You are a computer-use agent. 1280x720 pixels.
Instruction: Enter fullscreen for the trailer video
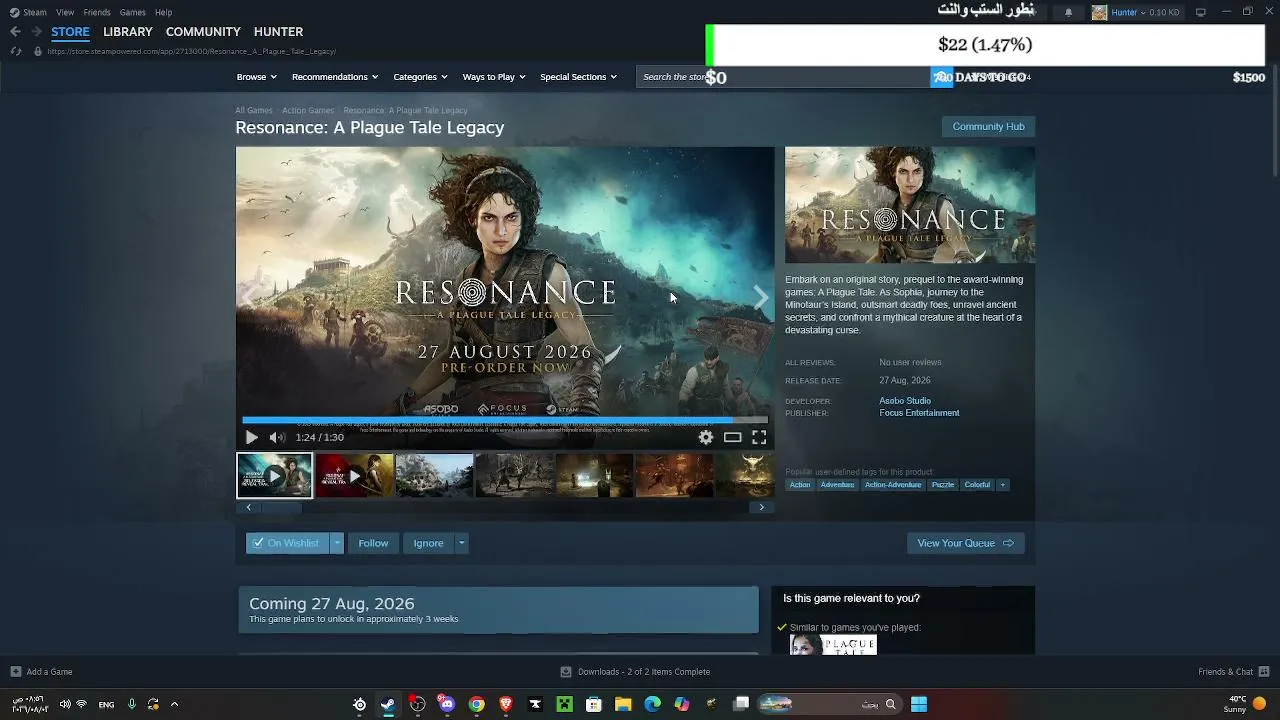tap(759, 437)
